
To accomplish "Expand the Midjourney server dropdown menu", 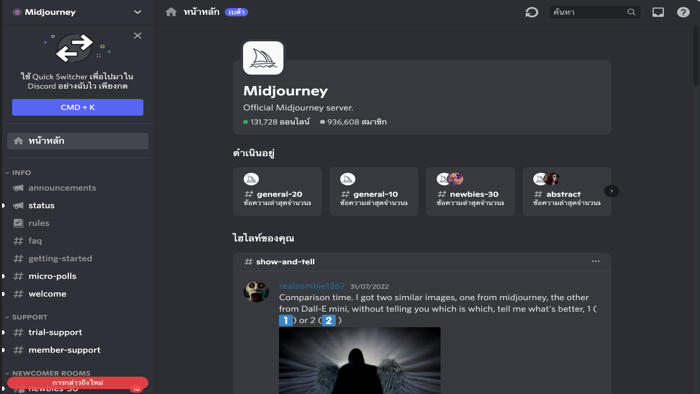I will [x=138, y=12].
